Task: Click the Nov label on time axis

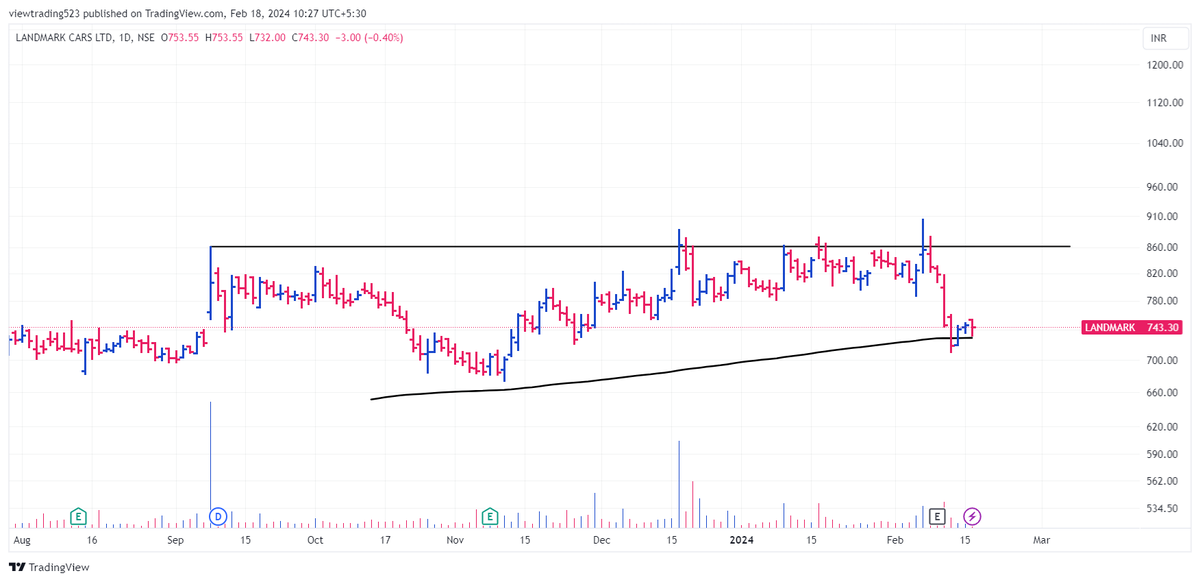Action: (x=456, y=540)
